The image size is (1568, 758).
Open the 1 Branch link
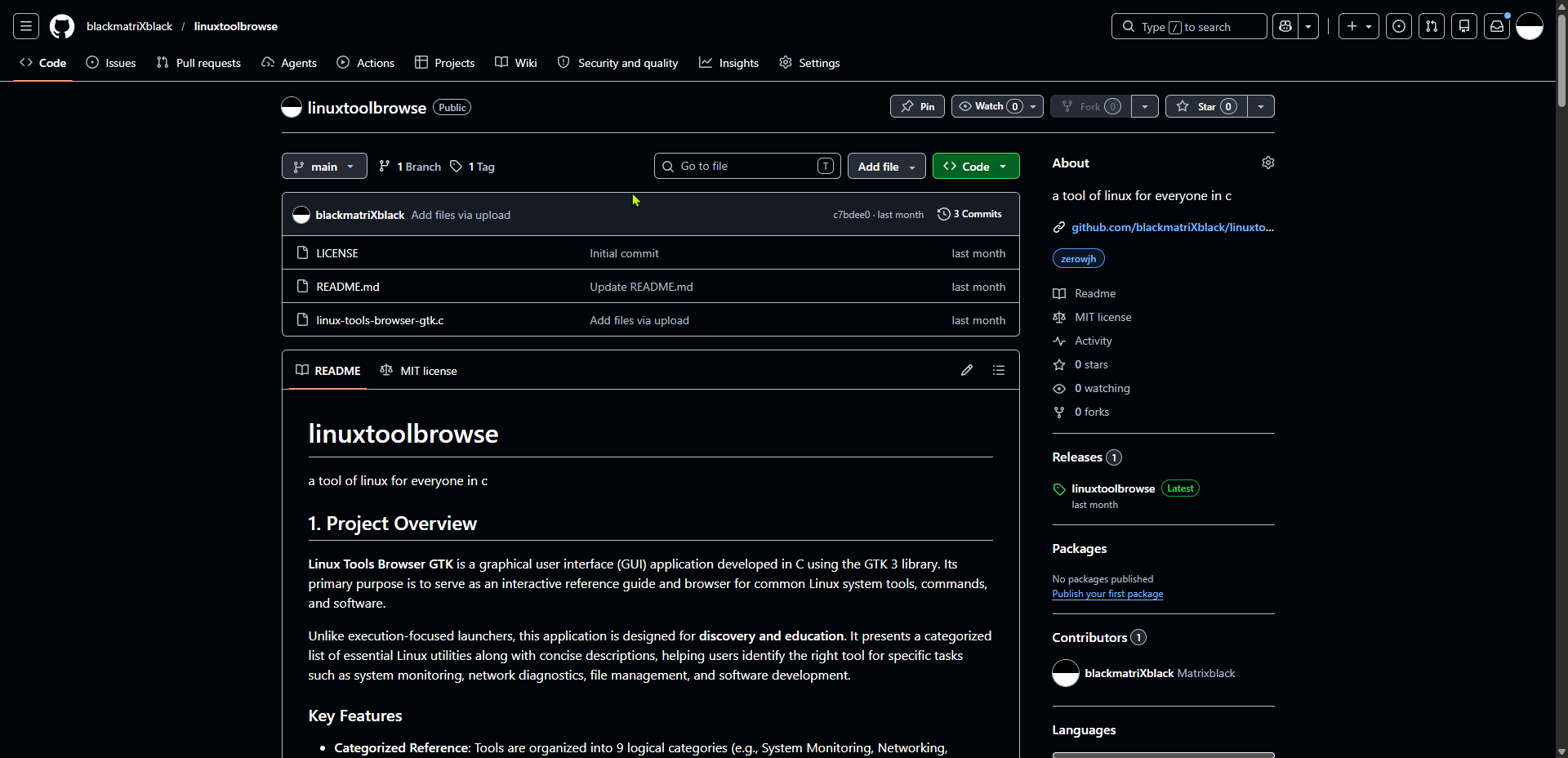pos(410,167)
